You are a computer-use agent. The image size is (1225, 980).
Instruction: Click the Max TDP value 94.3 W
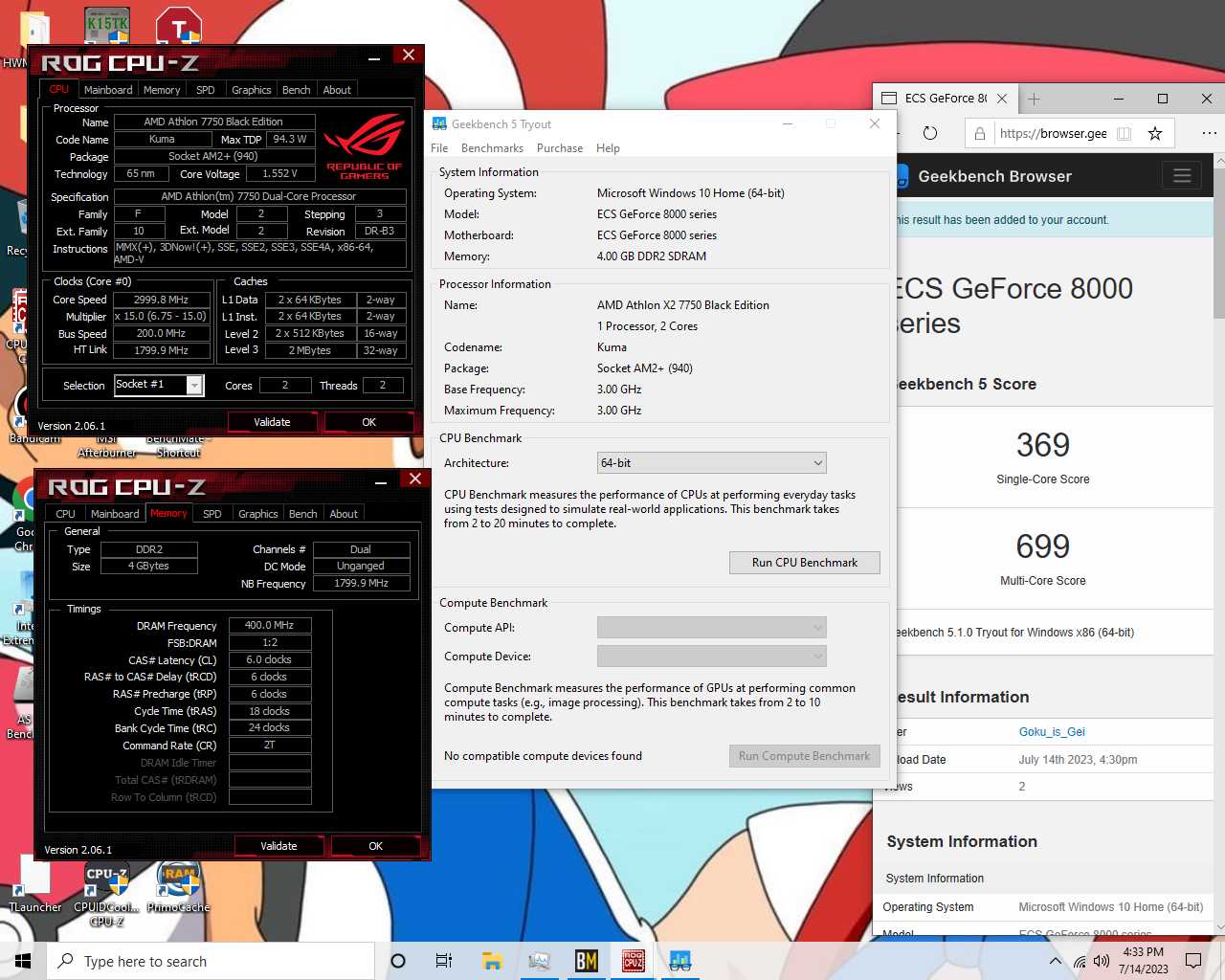(x=290, y=139)
